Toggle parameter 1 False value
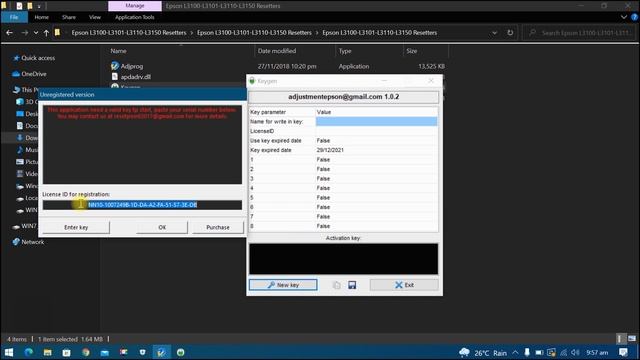The image size is (640, 360). 376,160
